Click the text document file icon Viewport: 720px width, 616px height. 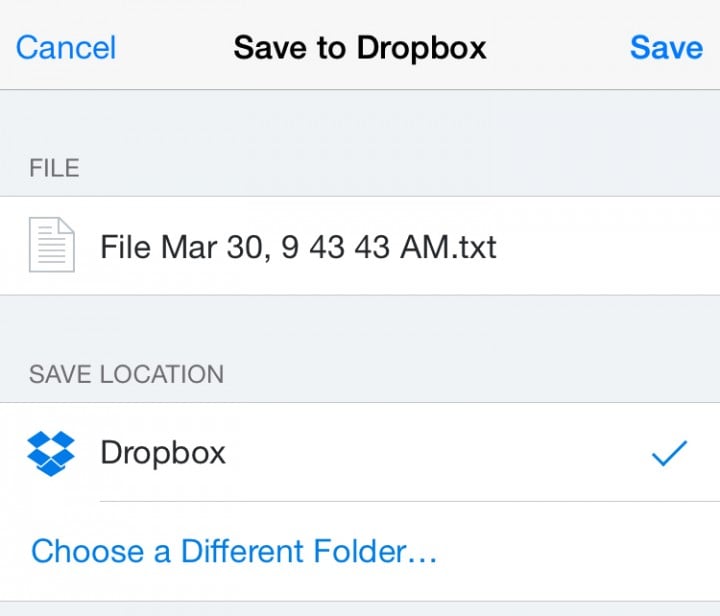(x=51, y=245)
